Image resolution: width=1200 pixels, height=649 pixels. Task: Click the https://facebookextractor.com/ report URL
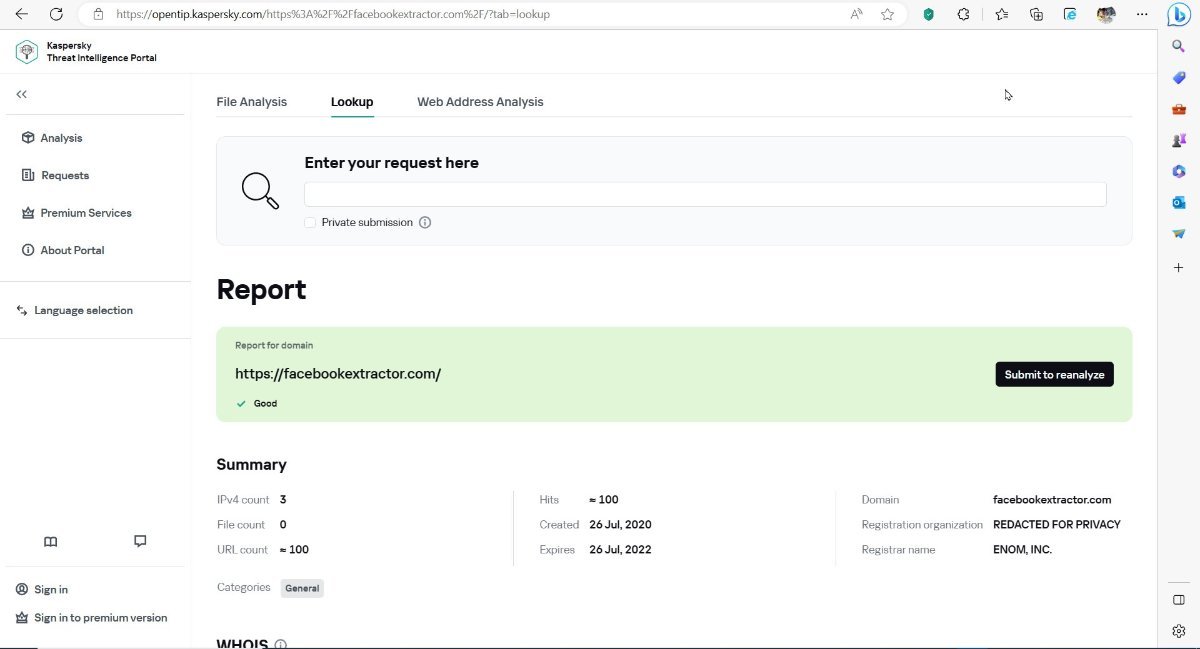tap(338, 374)
